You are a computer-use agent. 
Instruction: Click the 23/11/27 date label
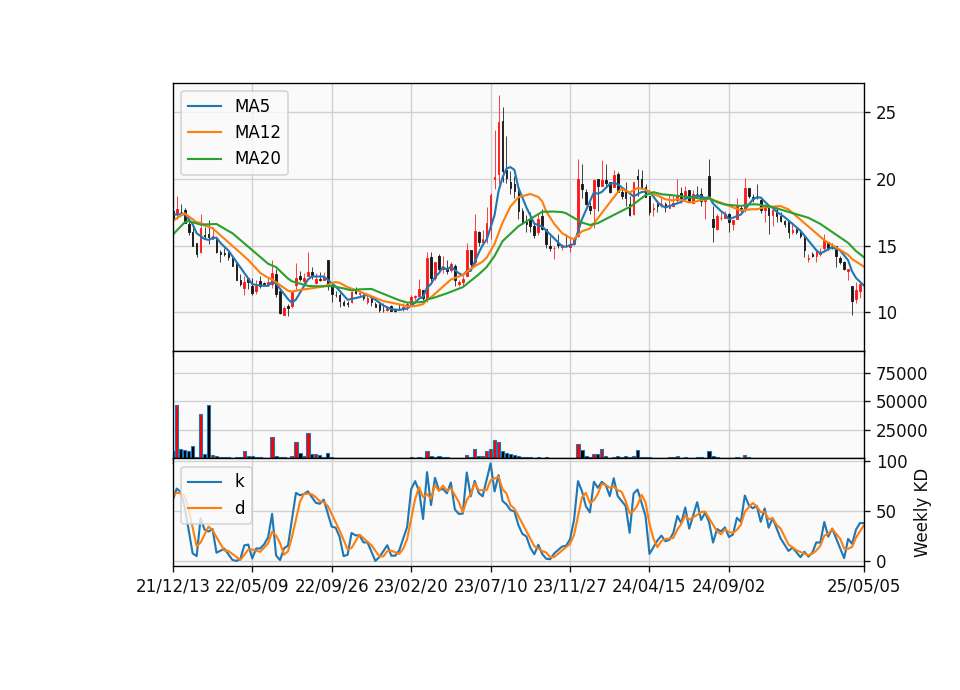569,587
